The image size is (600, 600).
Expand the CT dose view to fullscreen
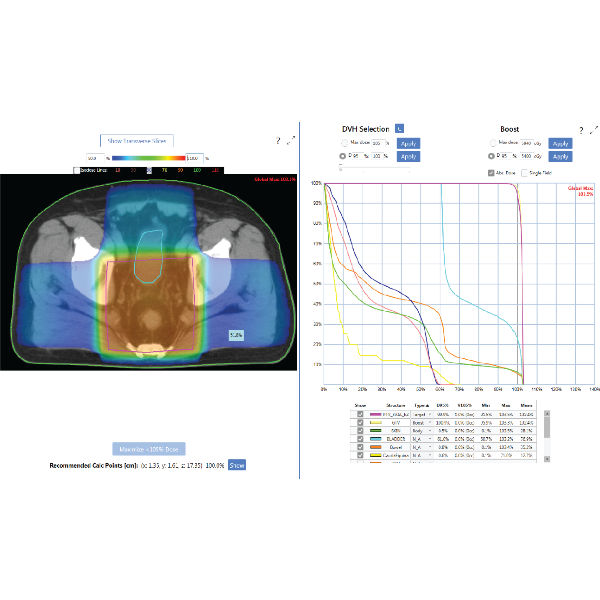coord(291,142)
